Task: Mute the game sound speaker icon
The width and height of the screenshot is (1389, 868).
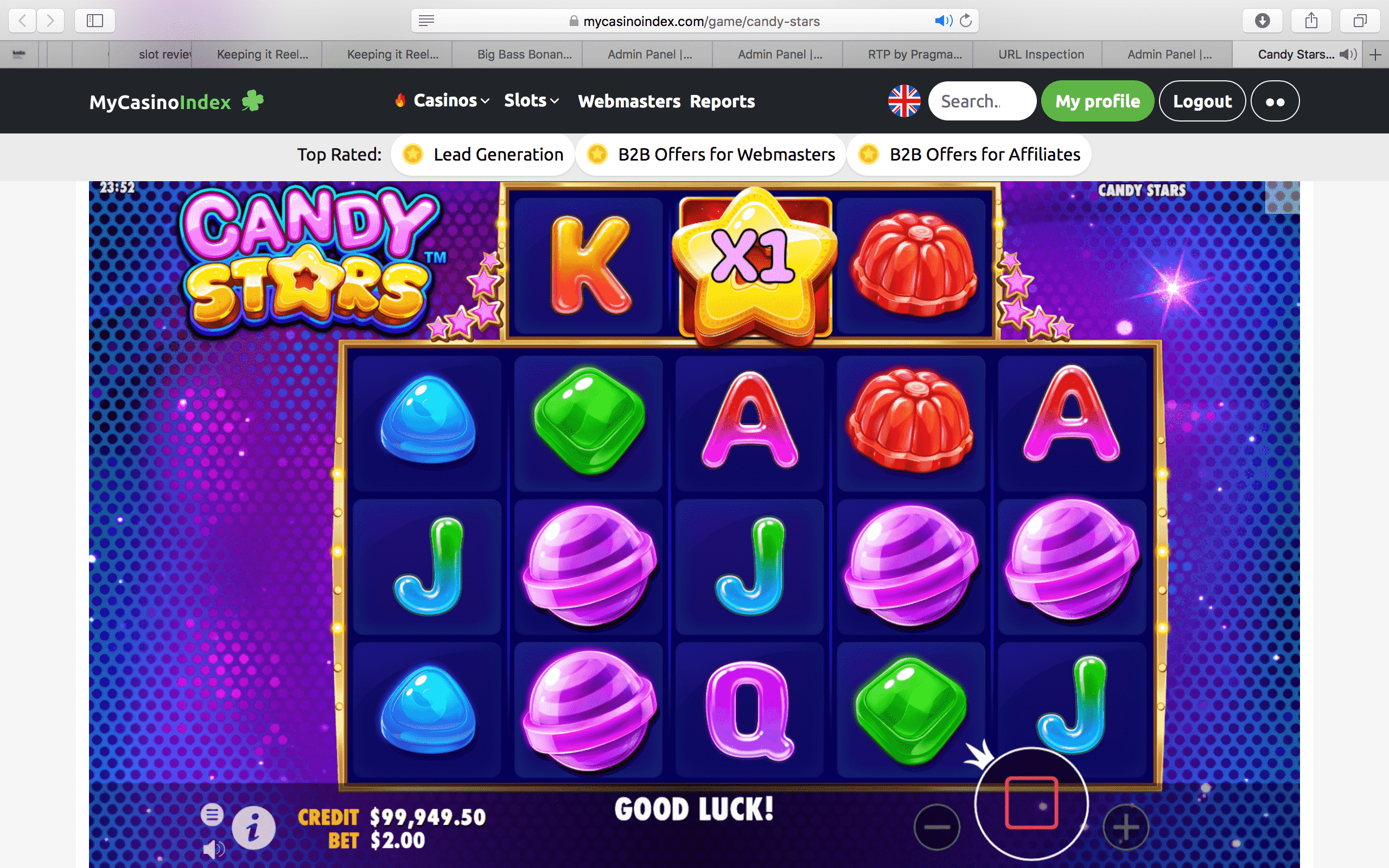Action: click(214, 849)
